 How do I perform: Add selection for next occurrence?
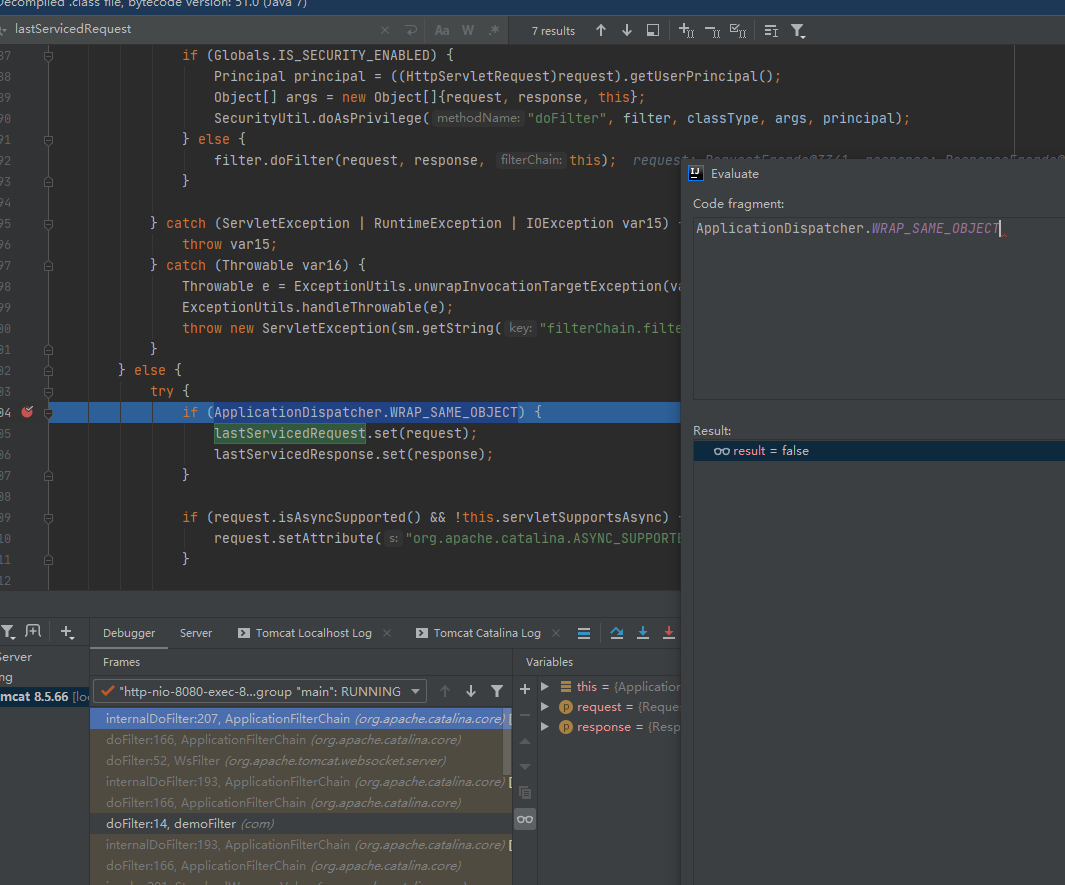pos(687,30)
